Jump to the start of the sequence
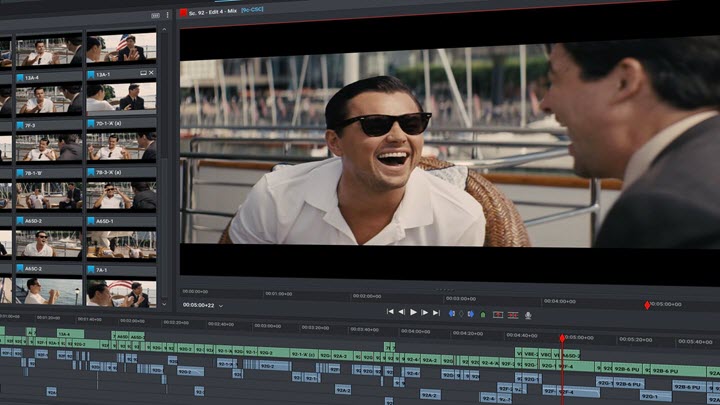Image resolution: width=720 pixels, height=405 pixels. tap(390, 313)
